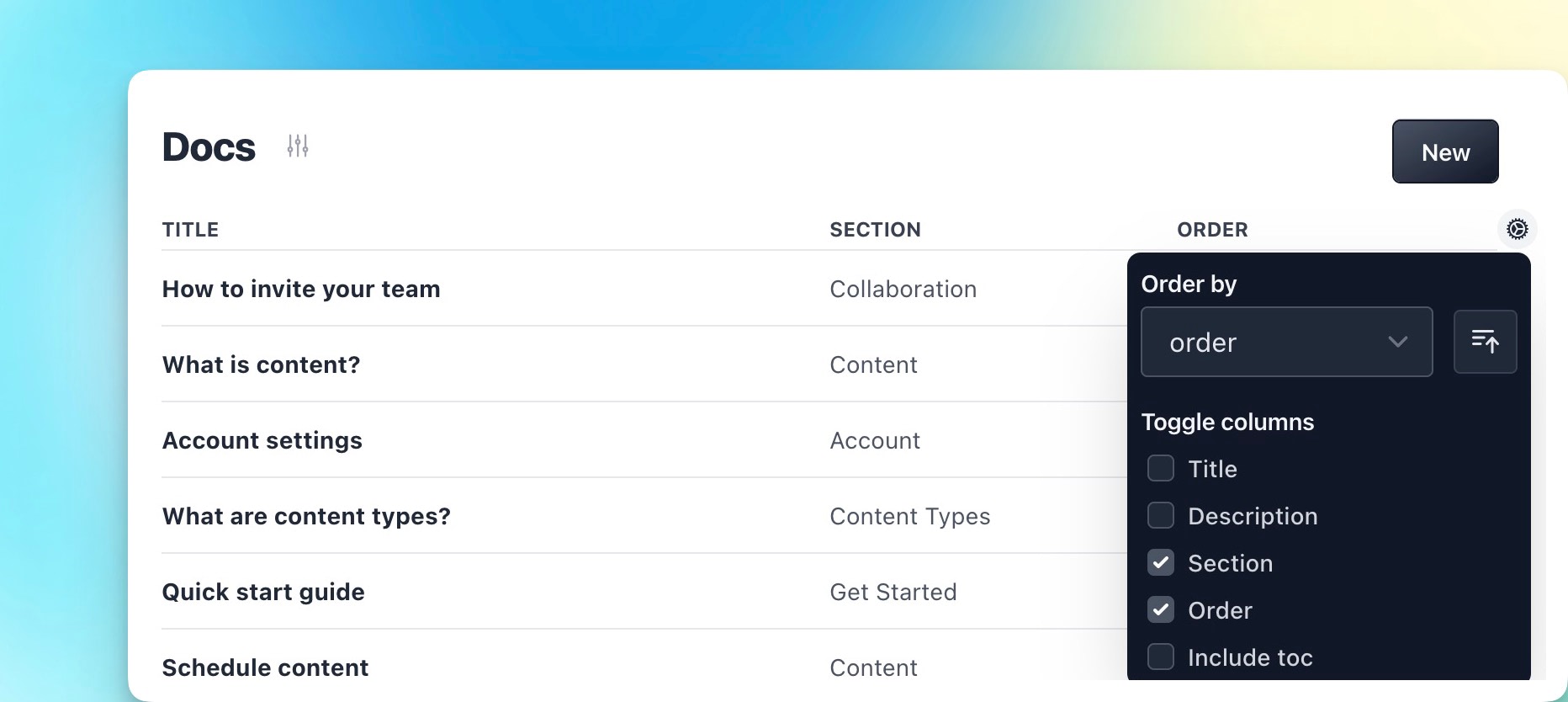Uncheck the Section column checkbox
This screenshot has width=1568, height=702.
(x=1161, y=563)
